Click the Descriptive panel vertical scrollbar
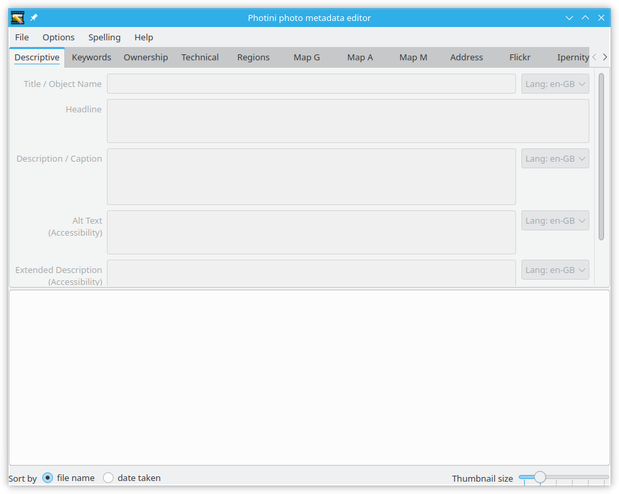Viewport: 619px width, 494px height. click(x=601, y=156)
